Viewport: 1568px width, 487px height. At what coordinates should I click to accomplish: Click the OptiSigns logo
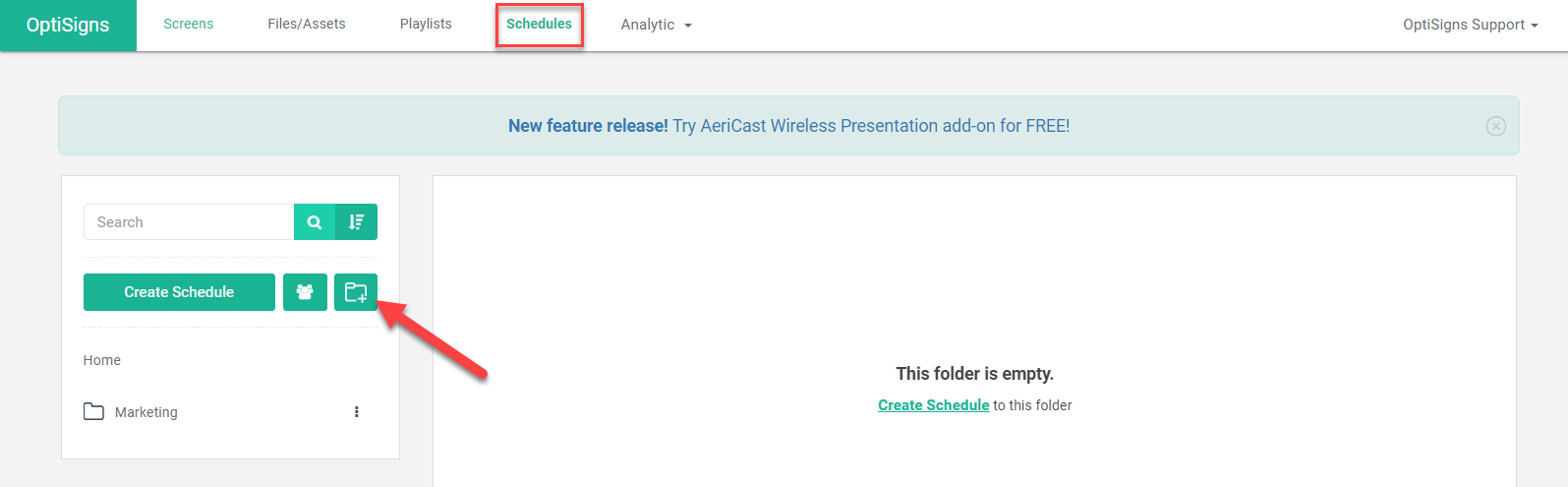[68, 25]
